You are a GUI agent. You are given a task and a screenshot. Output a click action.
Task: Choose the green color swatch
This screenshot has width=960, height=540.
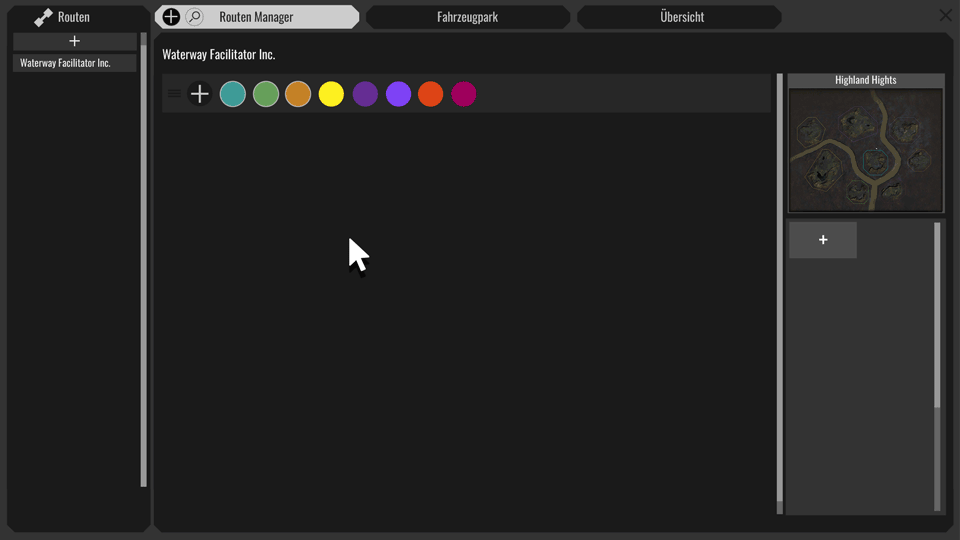tap(266, 94)
